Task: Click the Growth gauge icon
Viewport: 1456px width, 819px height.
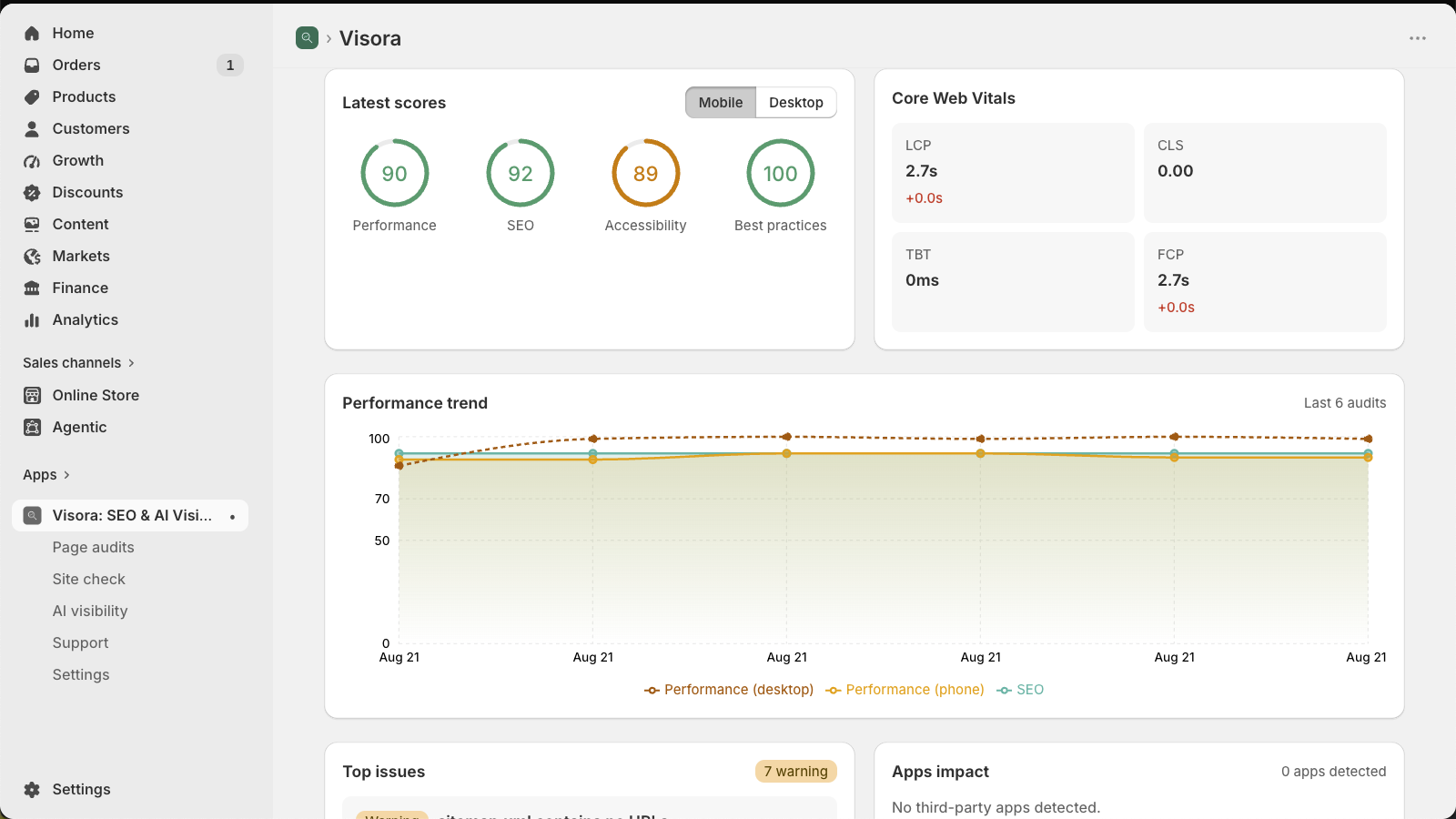Action: pyautogui.click(x=32, y=161)
